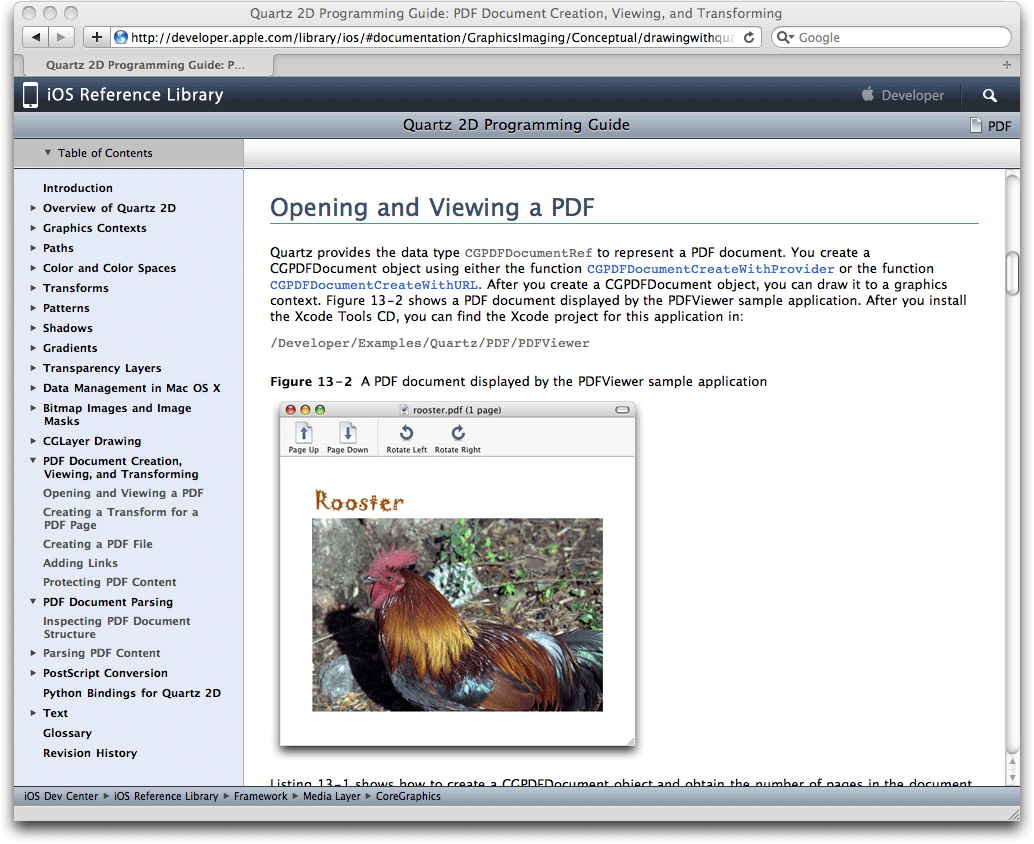Follow the CGPDFDocumentCreateWithURL link

[x=374, y=285]
